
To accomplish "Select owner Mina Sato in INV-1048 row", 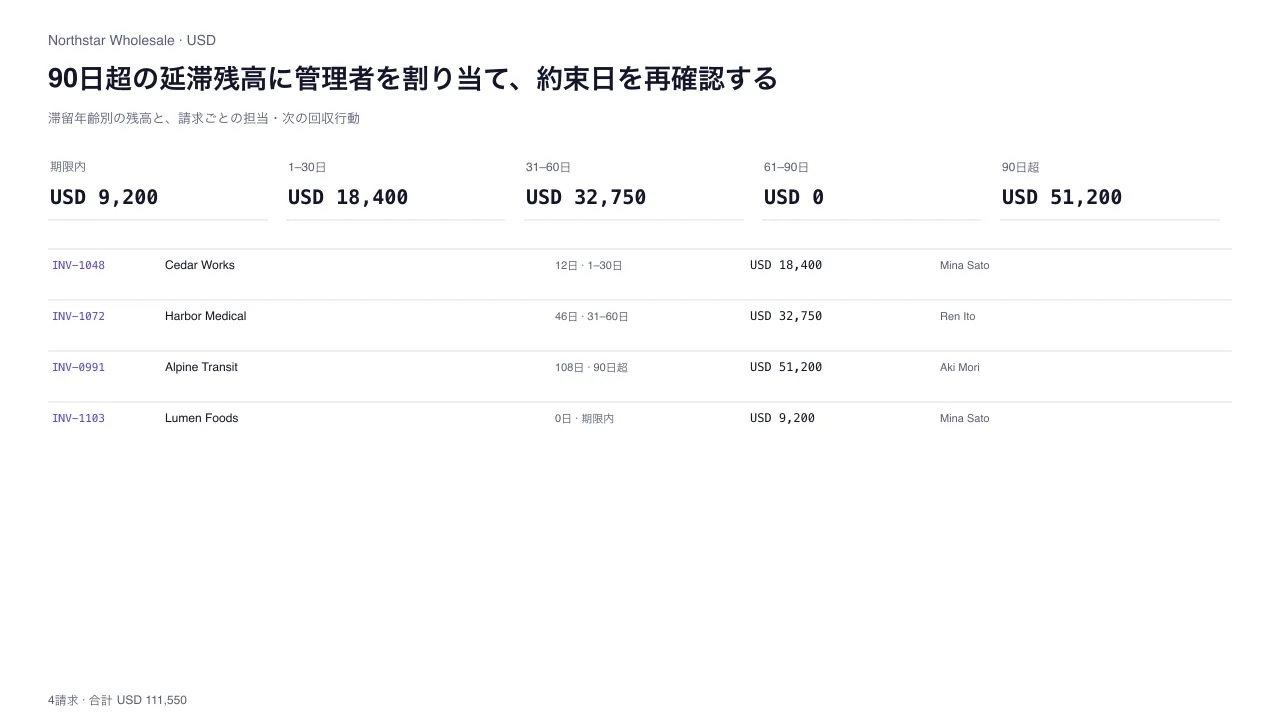I will [964, 265].
